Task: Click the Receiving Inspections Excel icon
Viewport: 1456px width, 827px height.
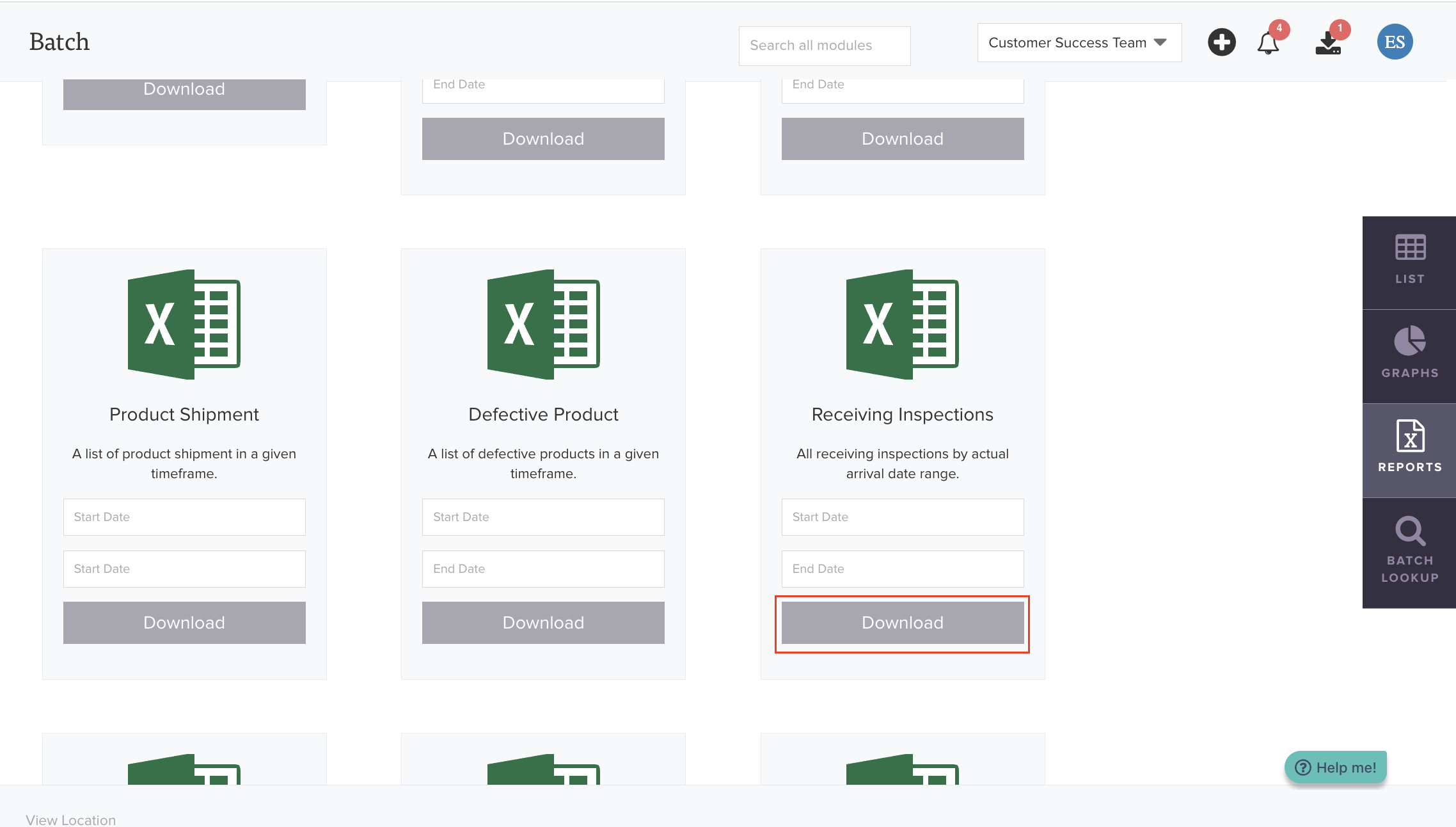Action: tap(902, 324)
